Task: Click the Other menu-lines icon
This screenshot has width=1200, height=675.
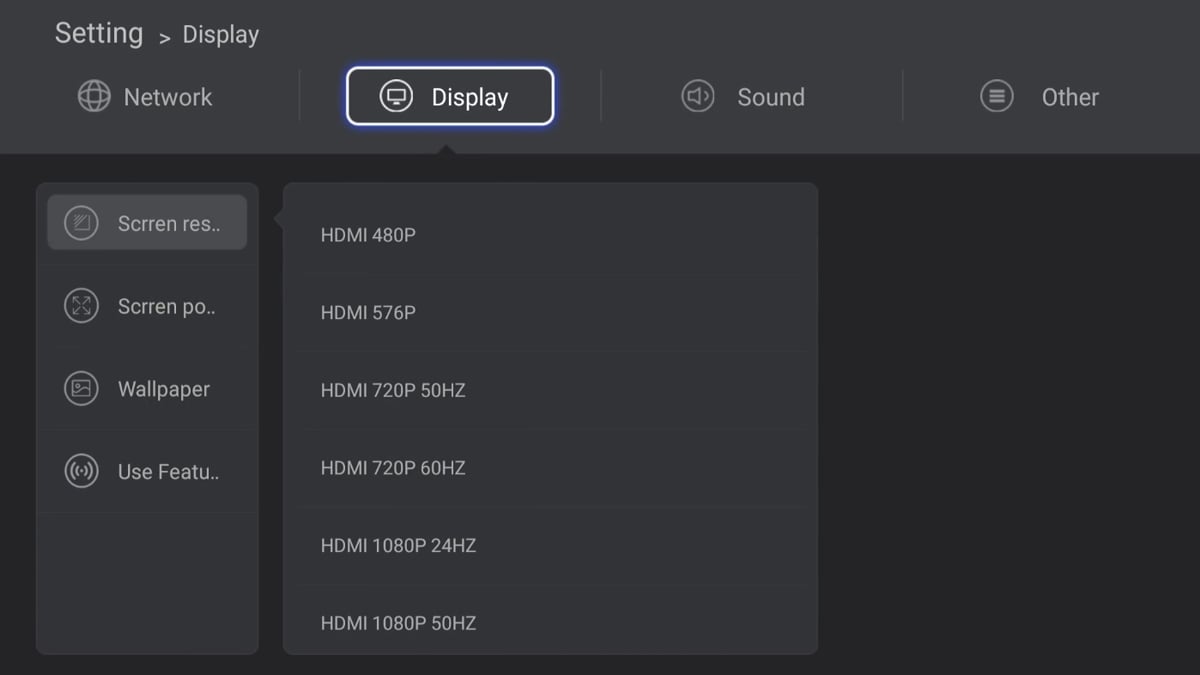Action: click(996, 97)
